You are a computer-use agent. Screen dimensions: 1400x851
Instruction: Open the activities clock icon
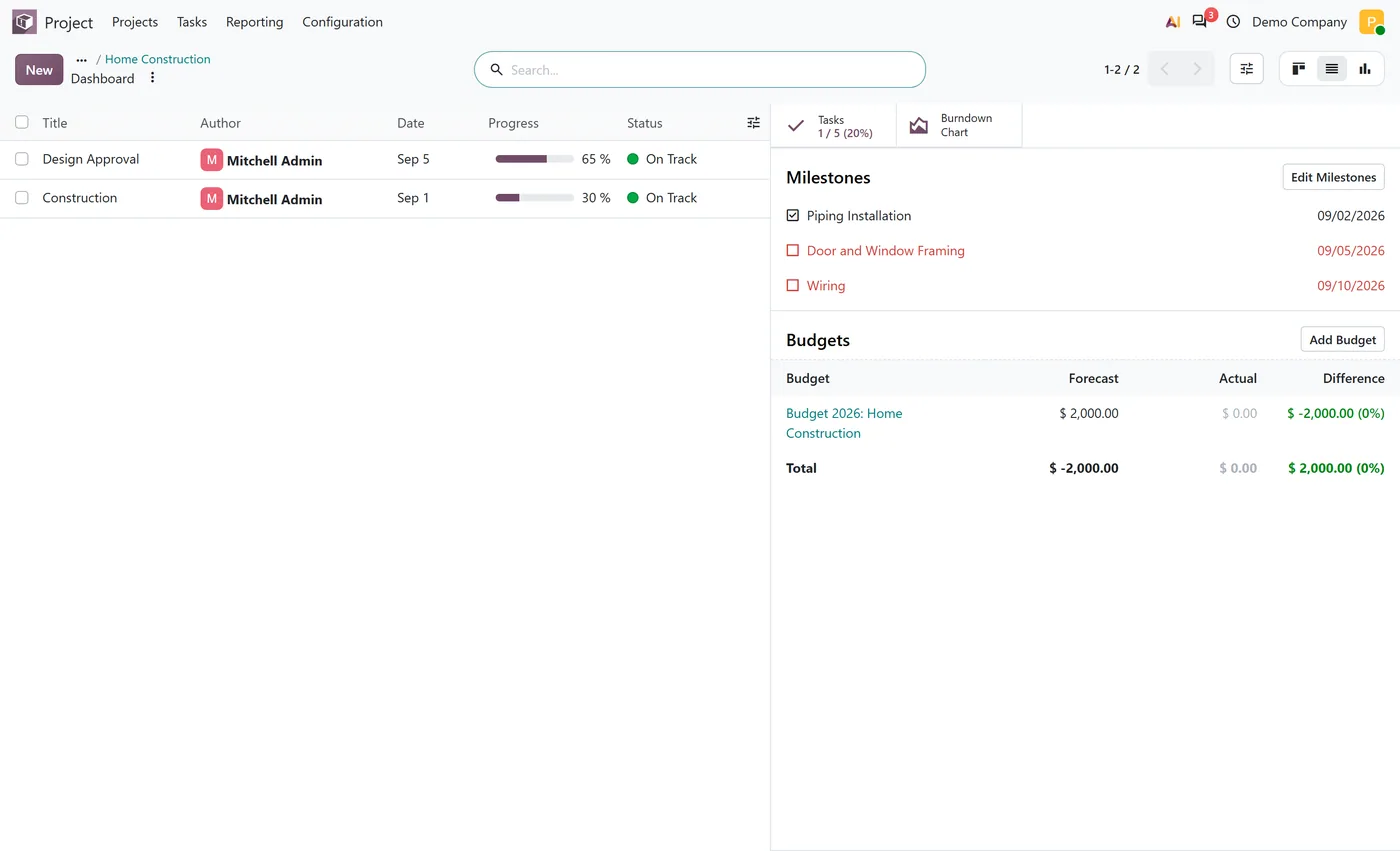point(1233,21)
